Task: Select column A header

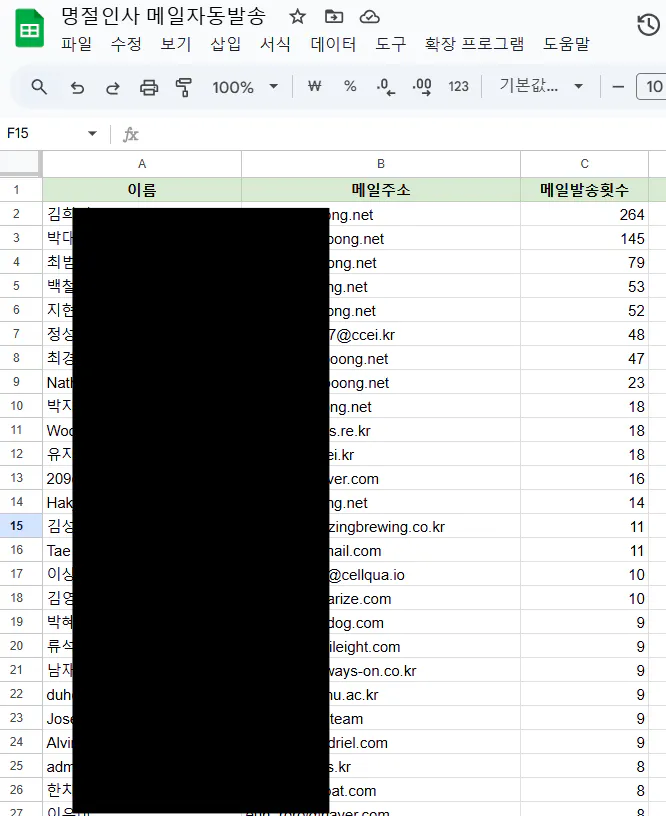Action: pos(142,164)
